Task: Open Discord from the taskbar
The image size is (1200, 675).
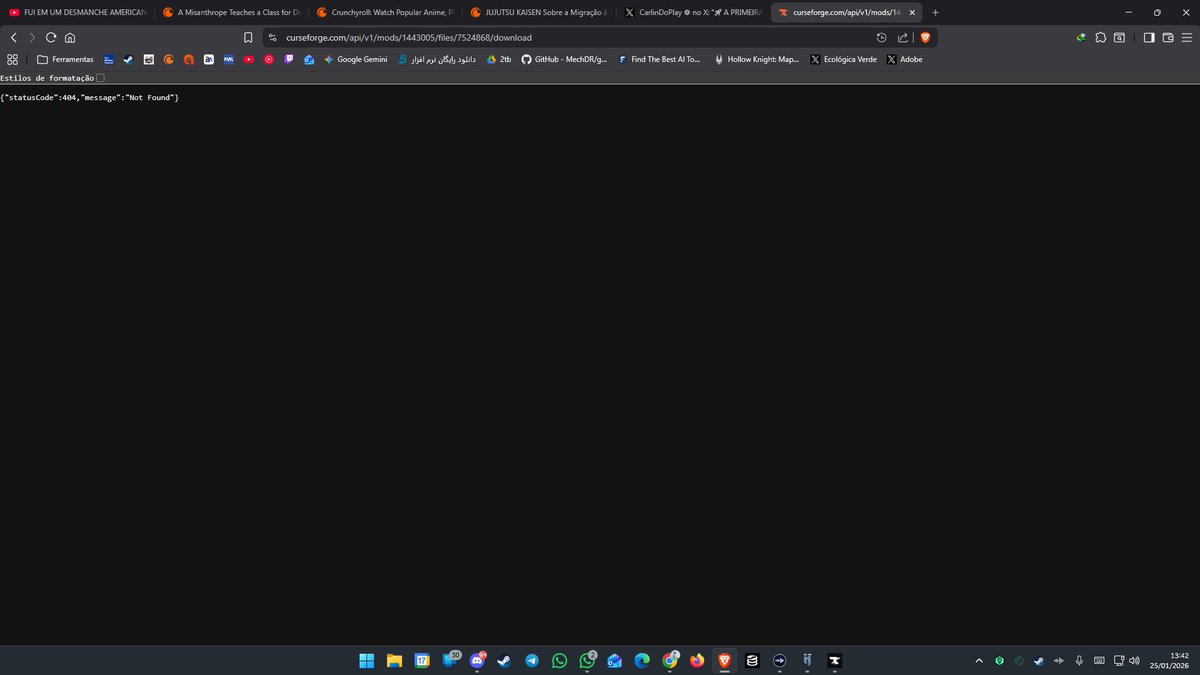Action: [476, 660]
